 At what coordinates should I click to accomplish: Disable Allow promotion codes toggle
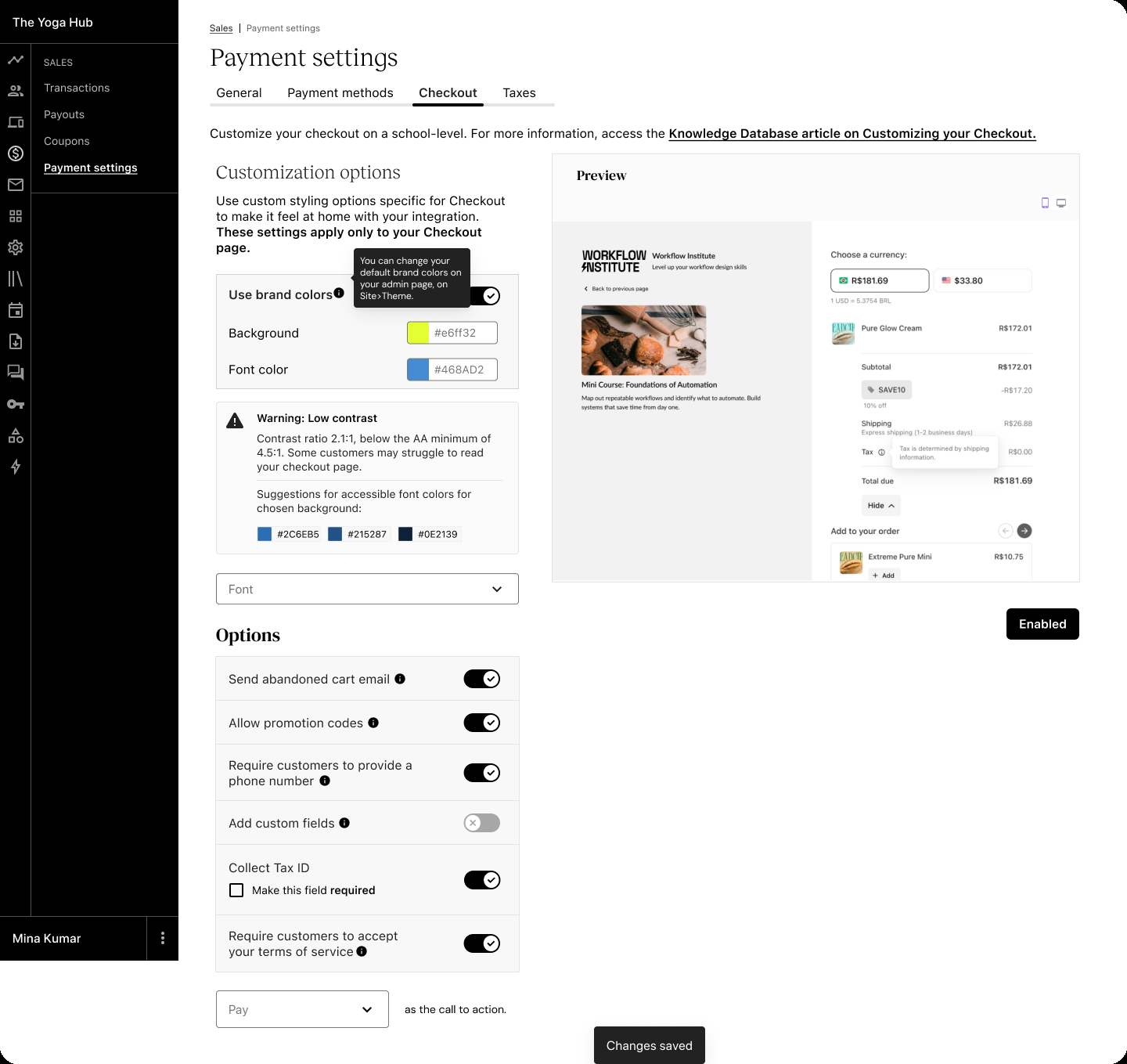pos(482,723)
